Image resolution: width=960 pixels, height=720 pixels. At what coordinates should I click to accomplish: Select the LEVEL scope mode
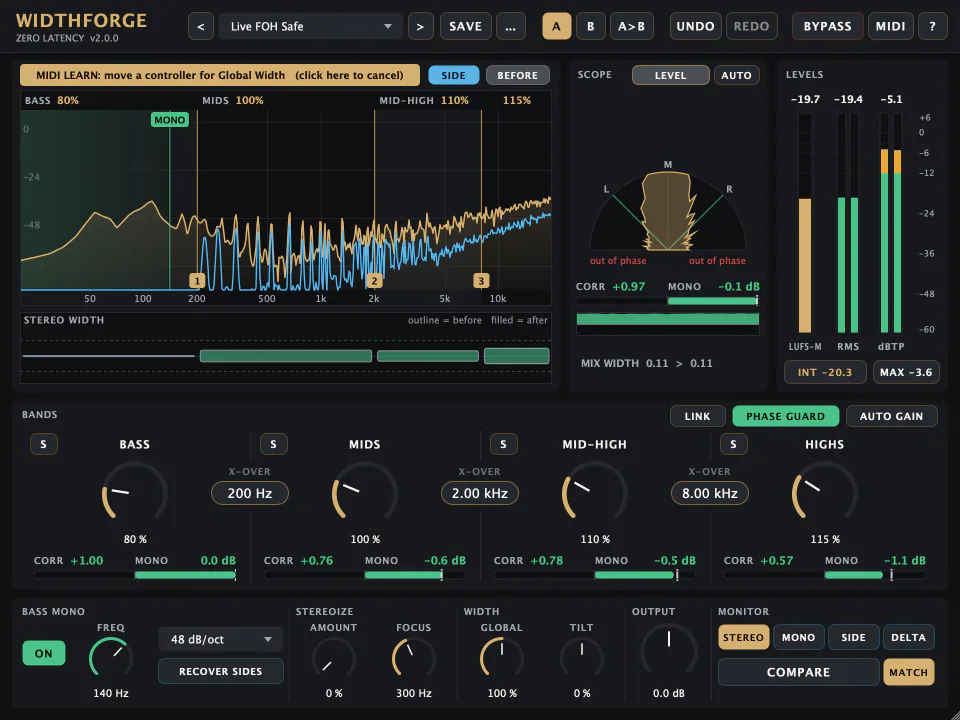(x=670, y=75)
